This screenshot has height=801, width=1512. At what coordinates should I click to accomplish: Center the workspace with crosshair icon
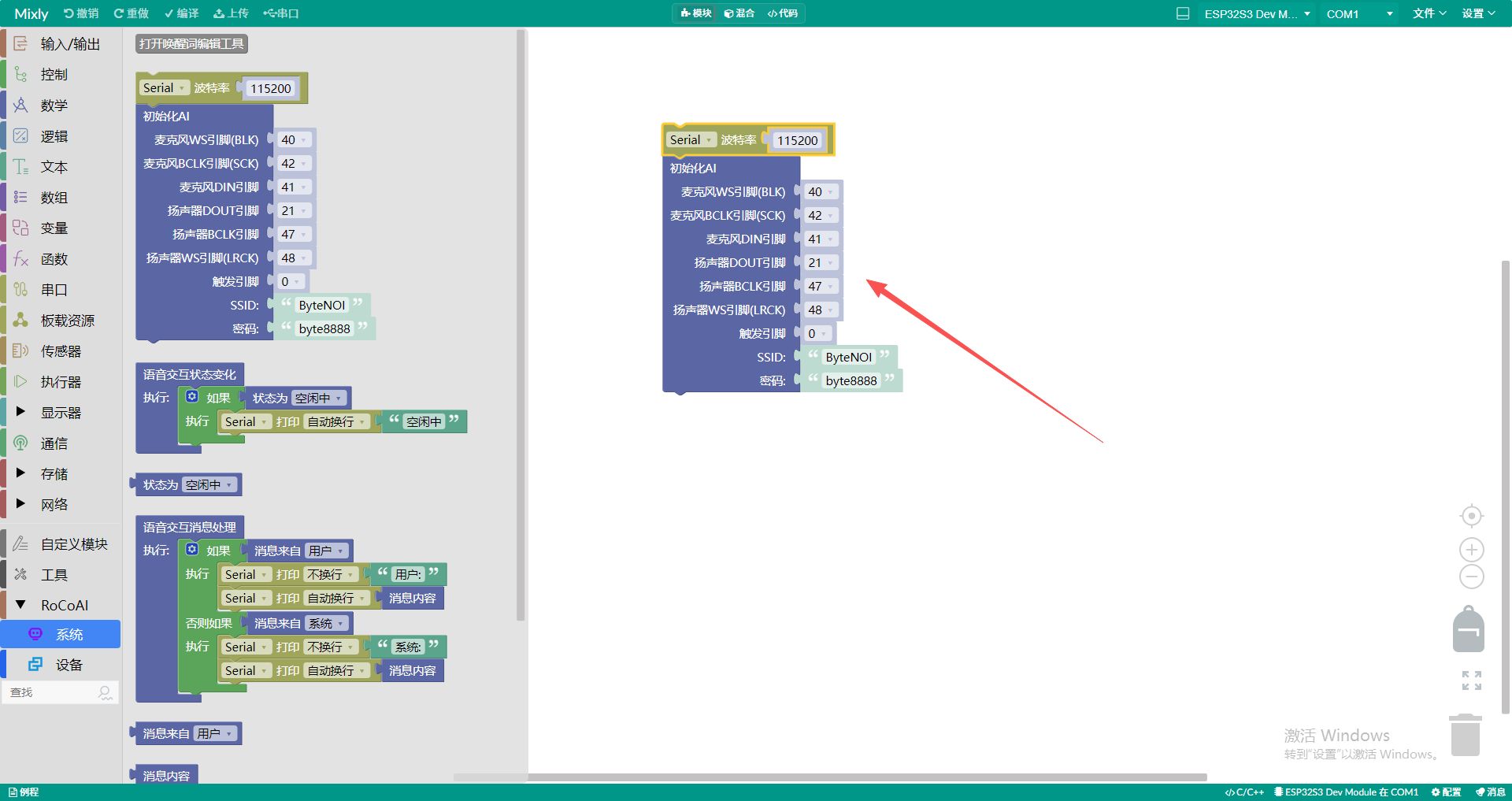click(x=1471, y=516)
